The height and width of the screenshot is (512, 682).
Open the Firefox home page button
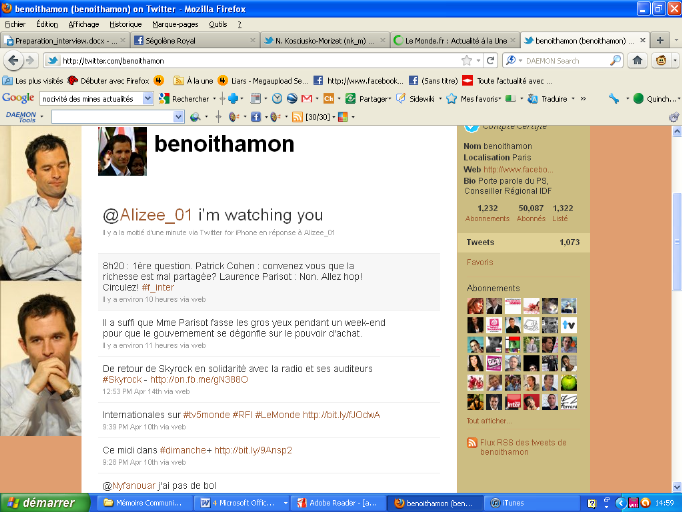(638, 60)
